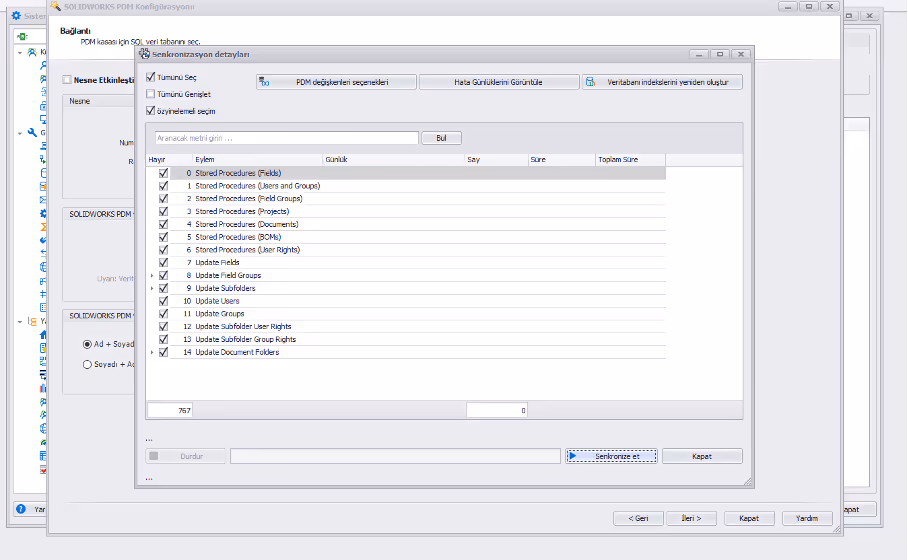Uncheck the Update Users row checkbox
The image size is (908, 560).
pyautogui.click(x=163, y=301)
